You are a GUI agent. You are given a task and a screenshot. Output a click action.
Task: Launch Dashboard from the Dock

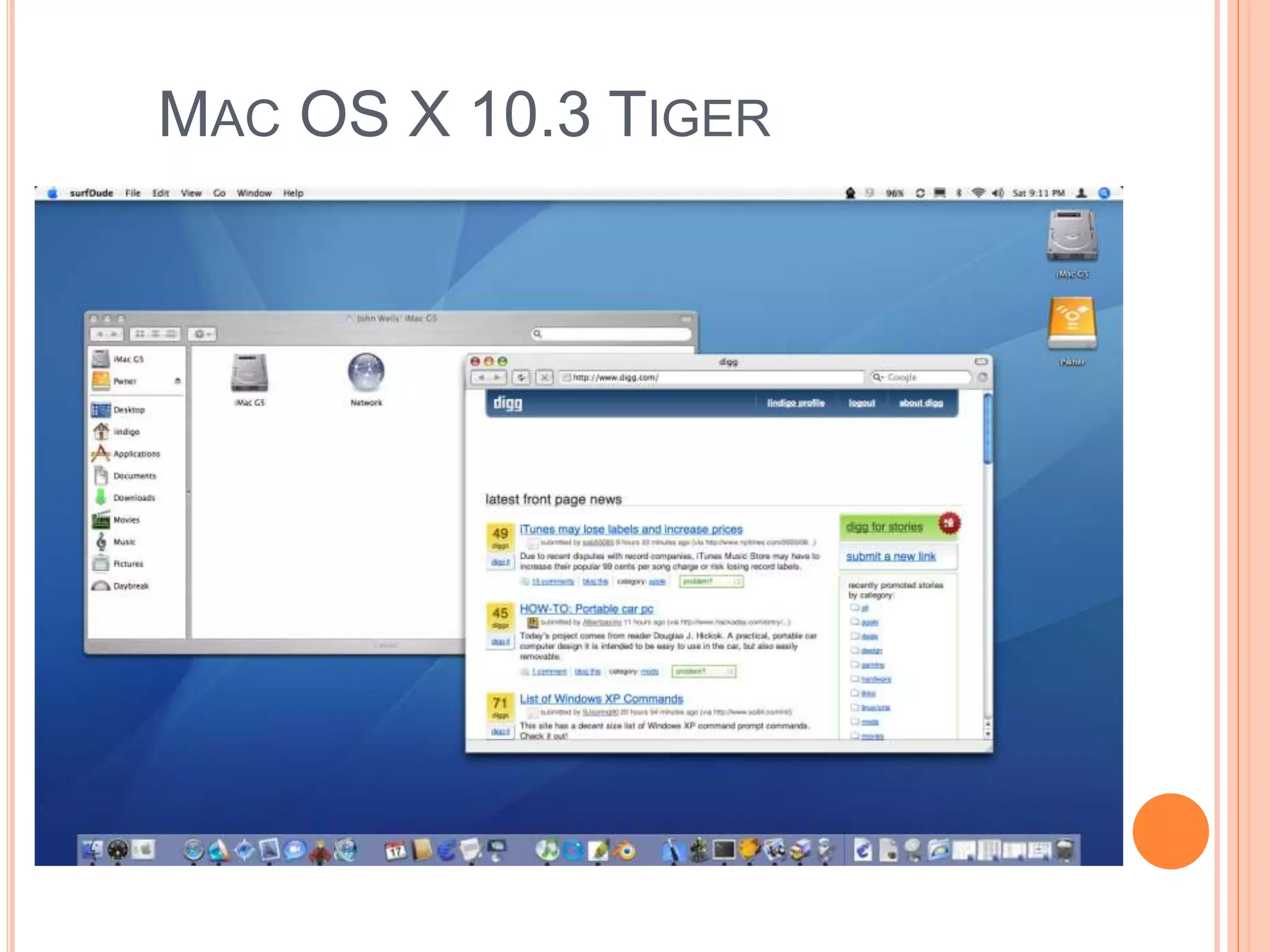[x=118, y=850]
